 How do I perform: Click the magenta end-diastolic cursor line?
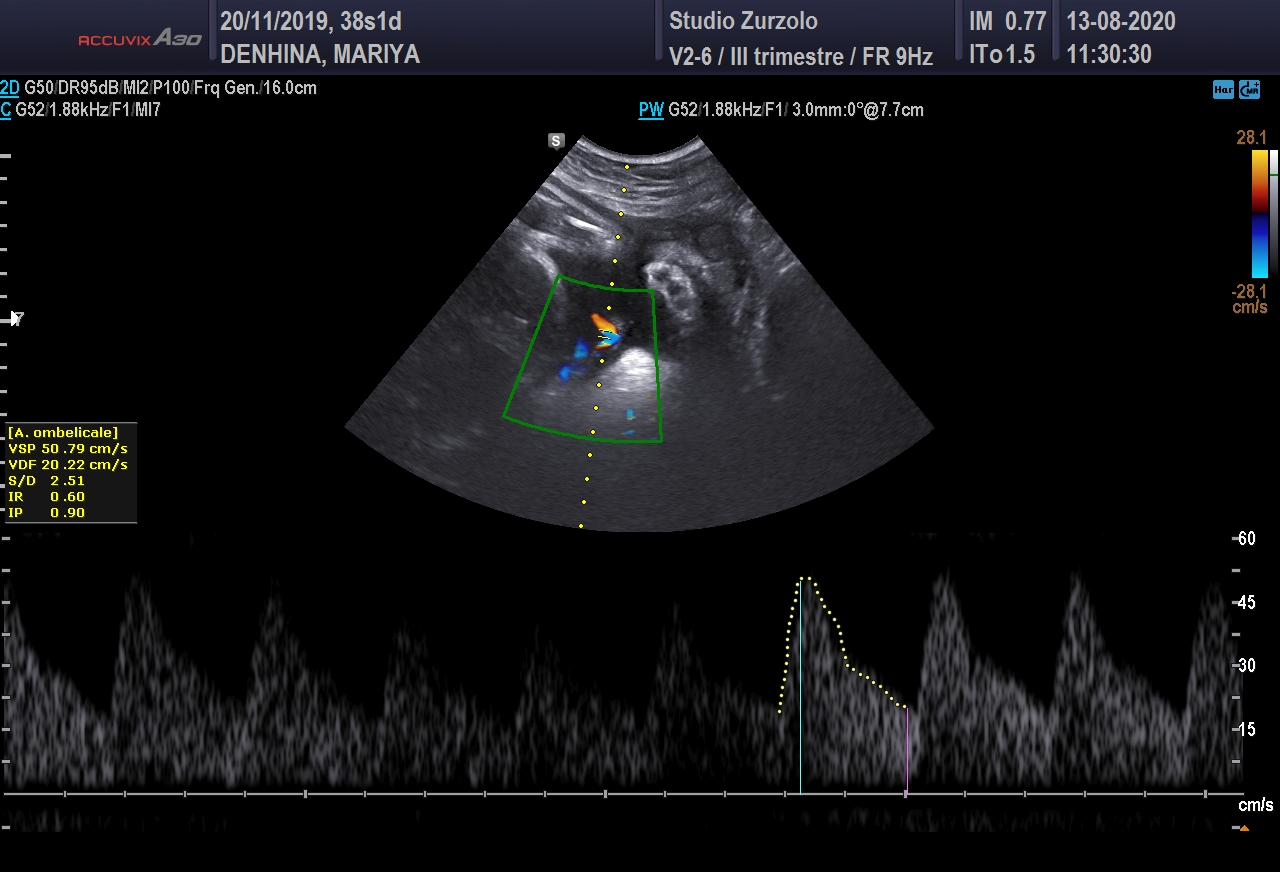click(906, 750)
